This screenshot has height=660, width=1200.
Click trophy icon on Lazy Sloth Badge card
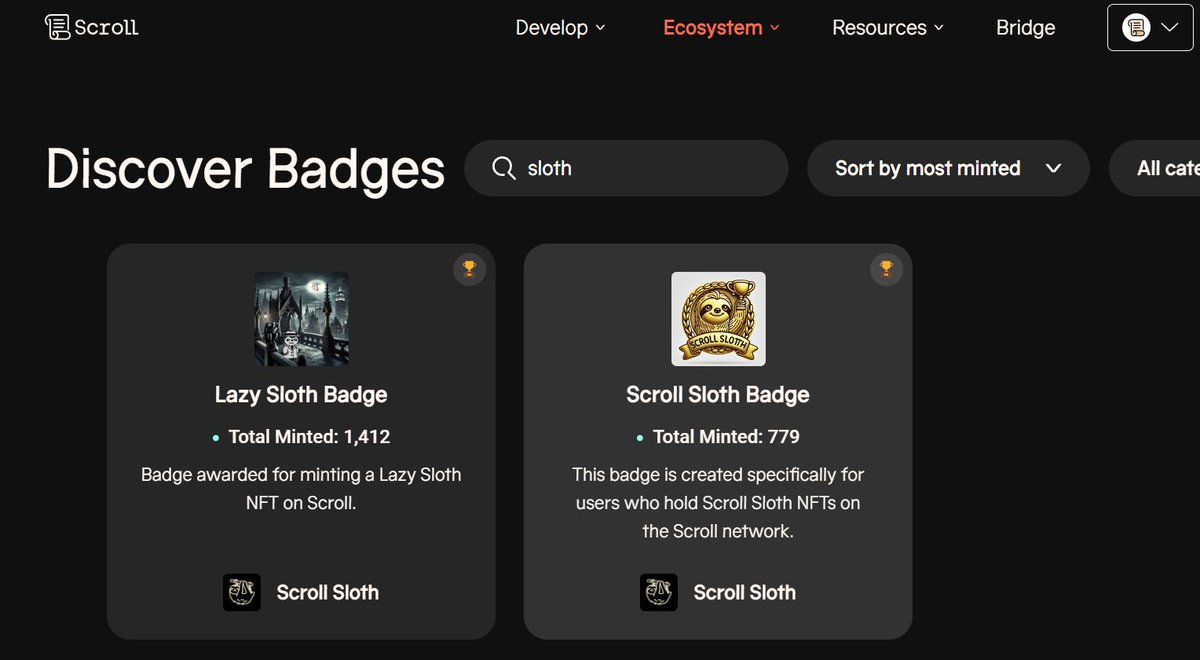click(469, 269)
